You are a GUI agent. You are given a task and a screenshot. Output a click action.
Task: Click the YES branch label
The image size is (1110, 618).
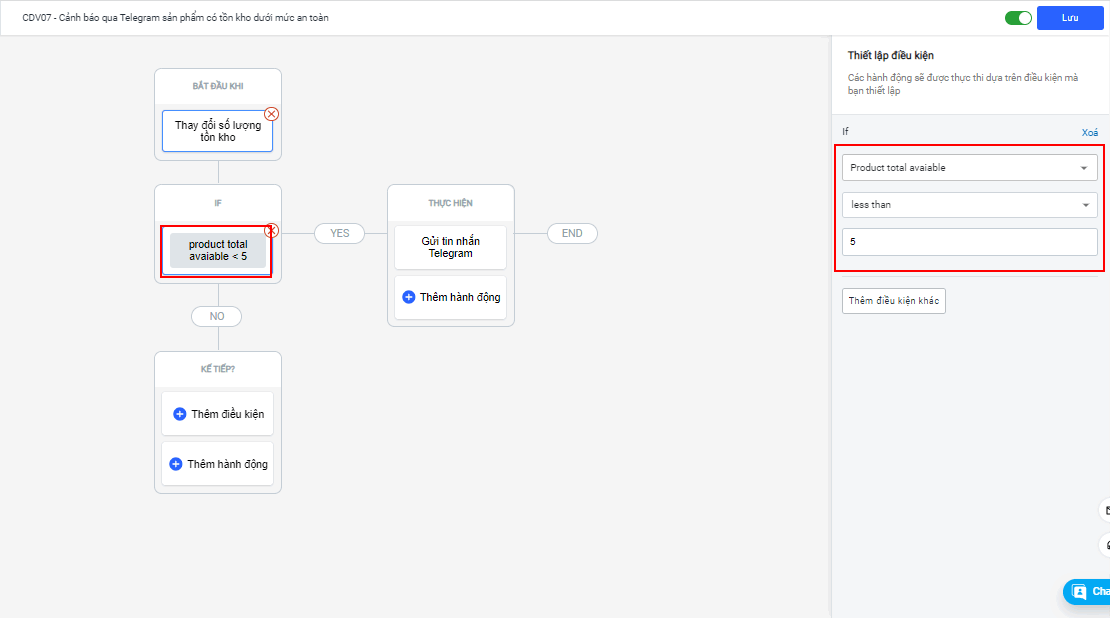click(x=340, y=233)
